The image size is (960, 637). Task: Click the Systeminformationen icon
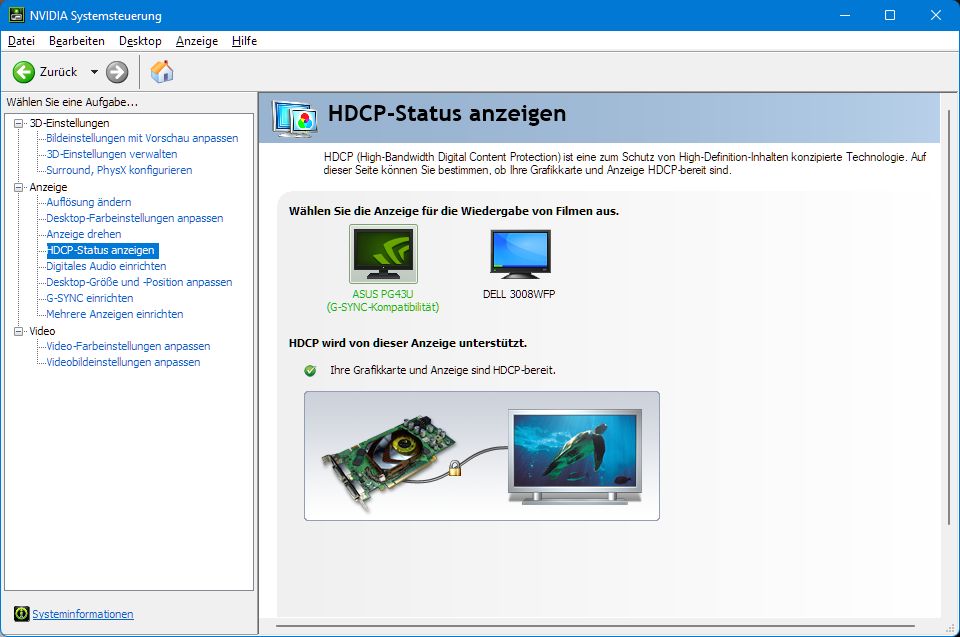point(21,614)
